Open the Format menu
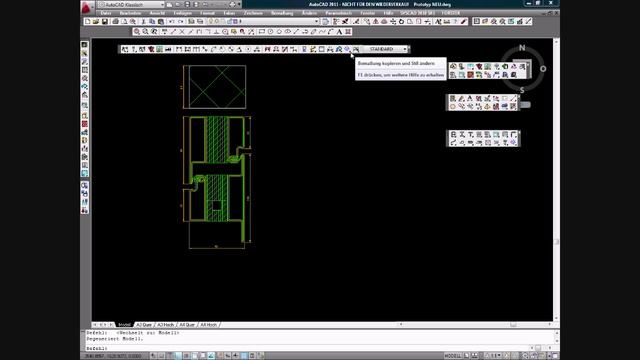 (207, 13)
